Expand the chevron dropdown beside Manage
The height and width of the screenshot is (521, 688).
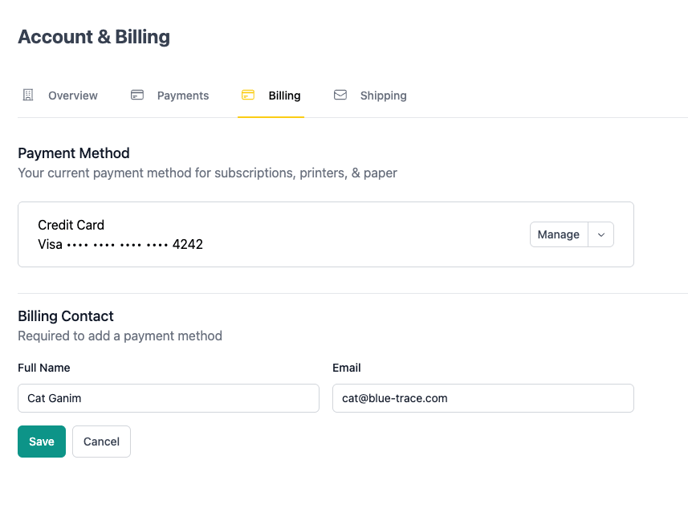click(x=601, y=235)
